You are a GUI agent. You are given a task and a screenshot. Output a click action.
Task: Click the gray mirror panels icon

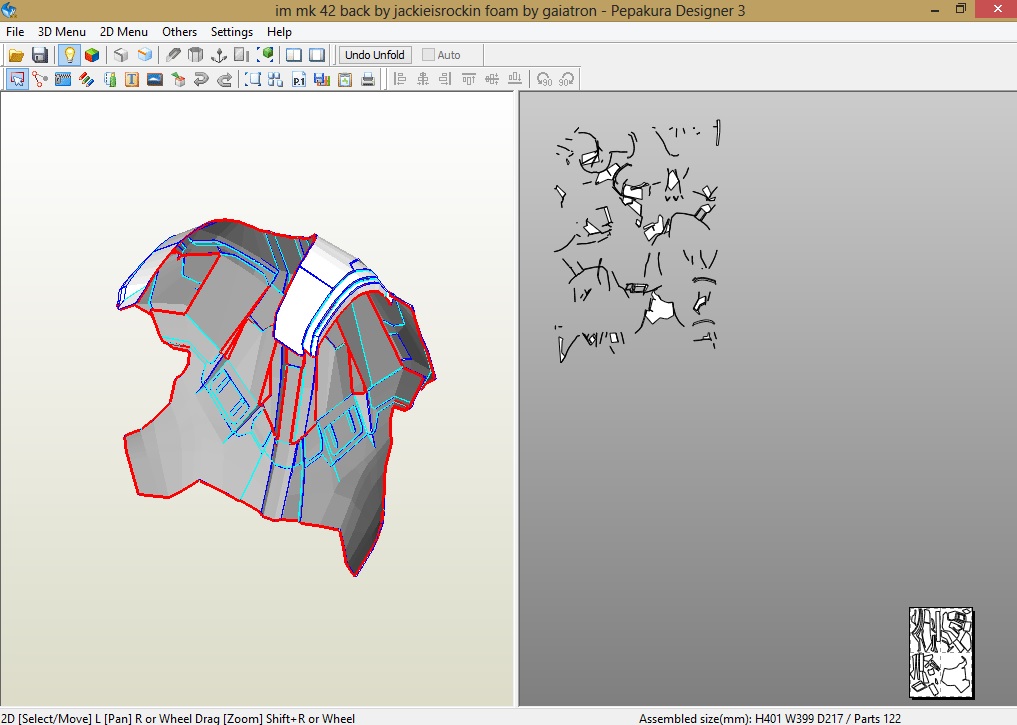241,55
